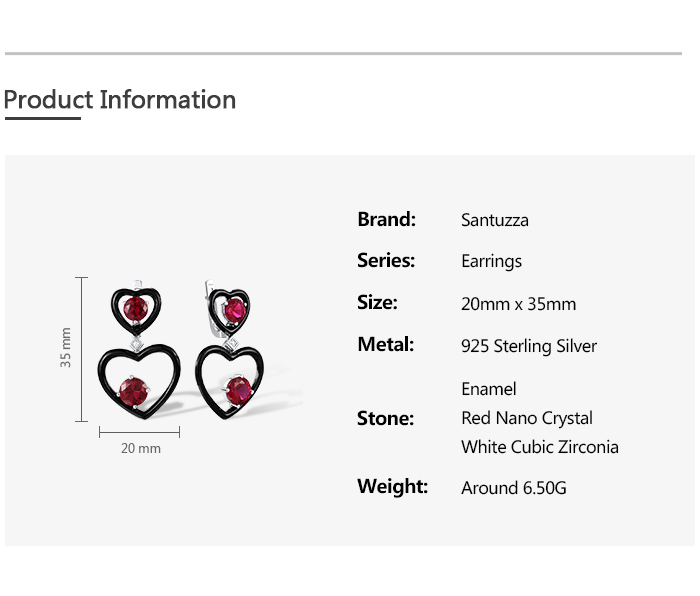Select the 20mm x 35mm size text
This screenshot has width=700, height=596.
pyautogui.click(x=518, y=304)
